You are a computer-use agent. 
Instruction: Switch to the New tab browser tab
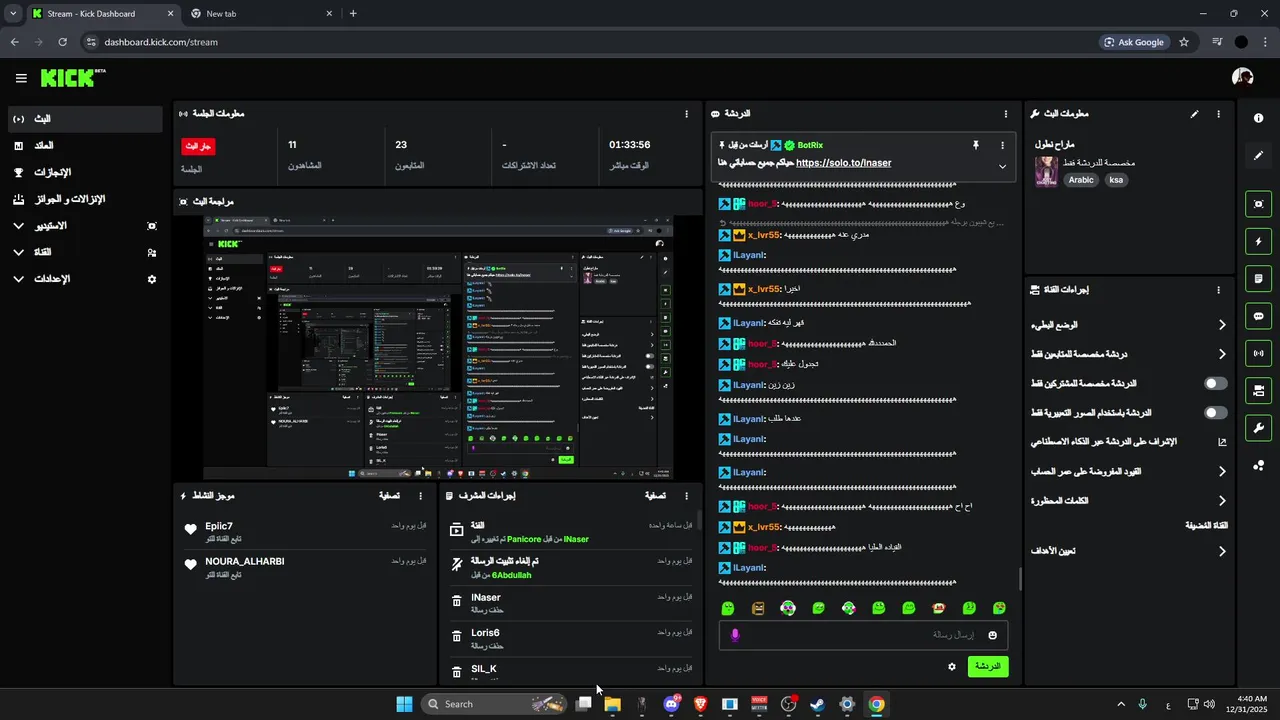pos(262,14)
